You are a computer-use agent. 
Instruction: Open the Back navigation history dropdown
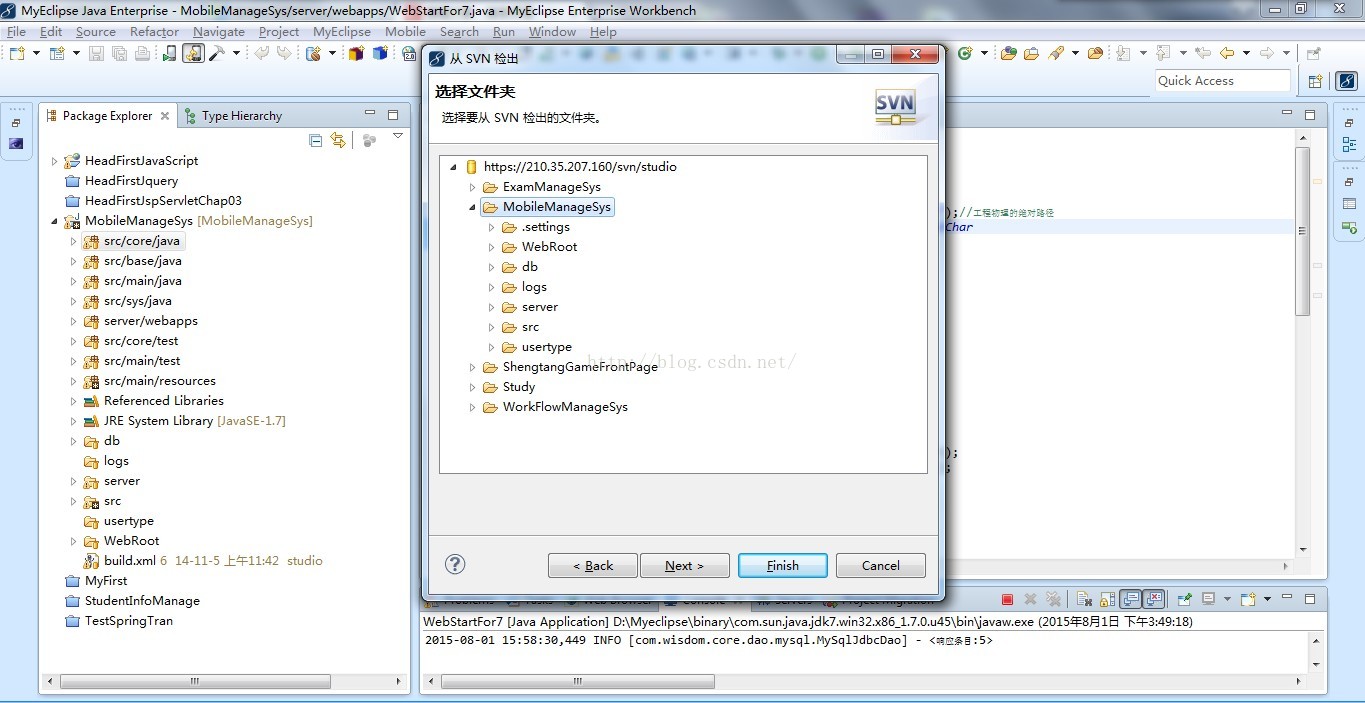click(x=1245, y=53)
